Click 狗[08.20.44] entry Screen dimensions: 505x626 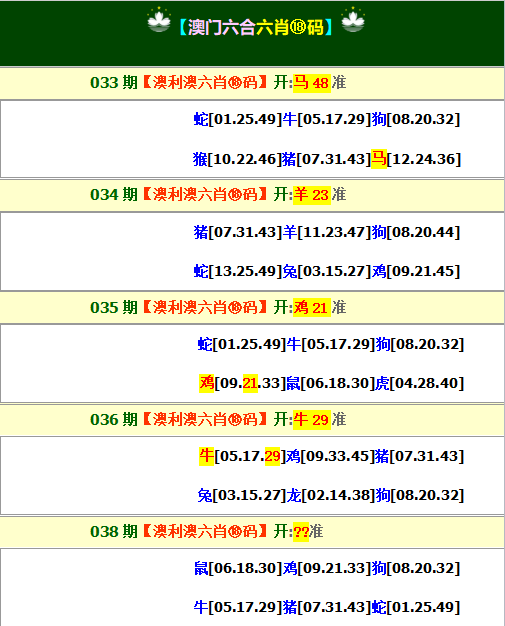(x=416, y=232)
